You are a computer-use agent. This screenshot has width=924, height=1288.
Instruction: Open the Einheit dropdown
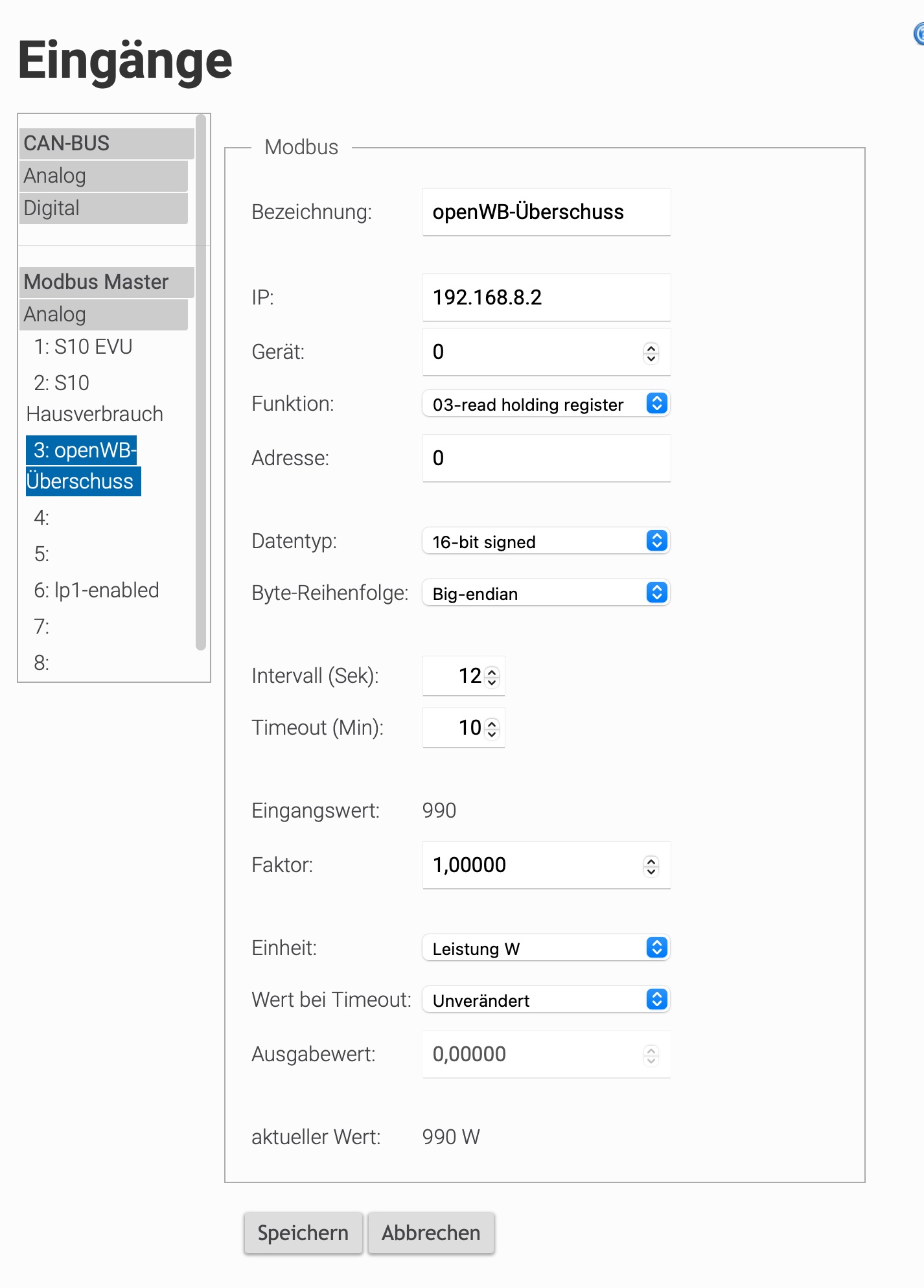coord(546,949)
